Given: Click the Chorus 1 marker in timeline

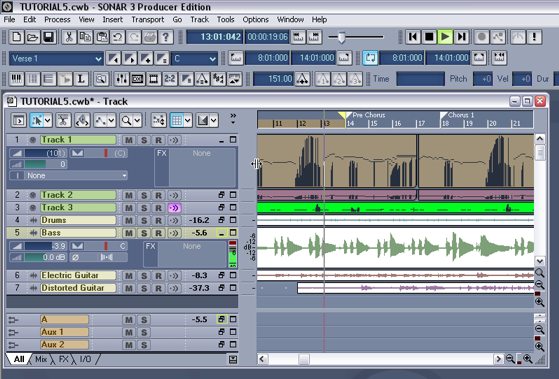Looking at the screenshot, I should (x=461, y=115).
